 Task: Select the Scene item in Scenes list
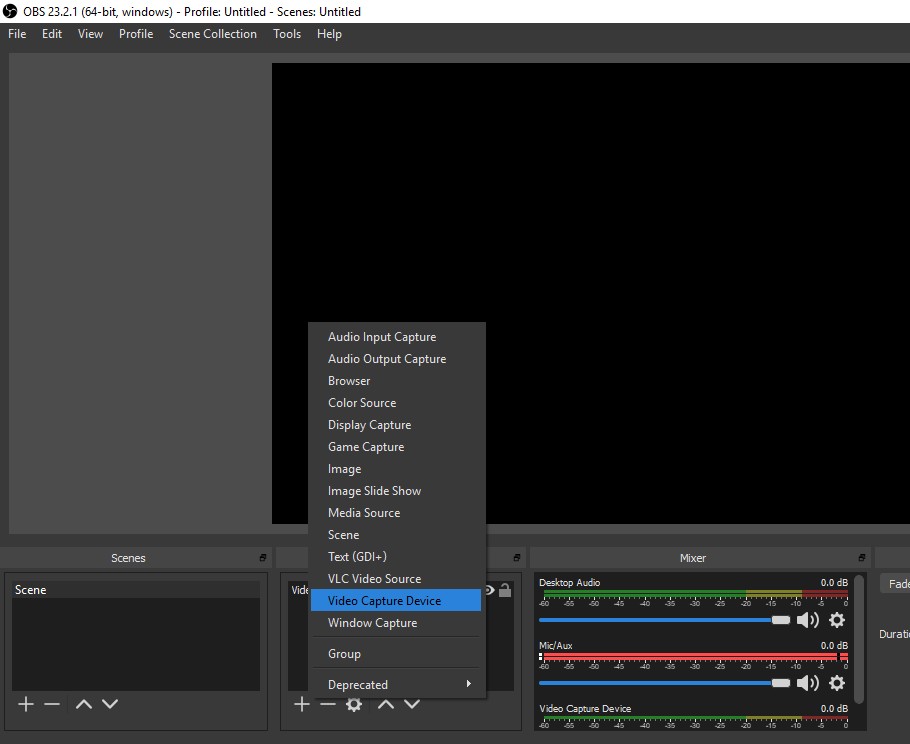click(136, 590)
